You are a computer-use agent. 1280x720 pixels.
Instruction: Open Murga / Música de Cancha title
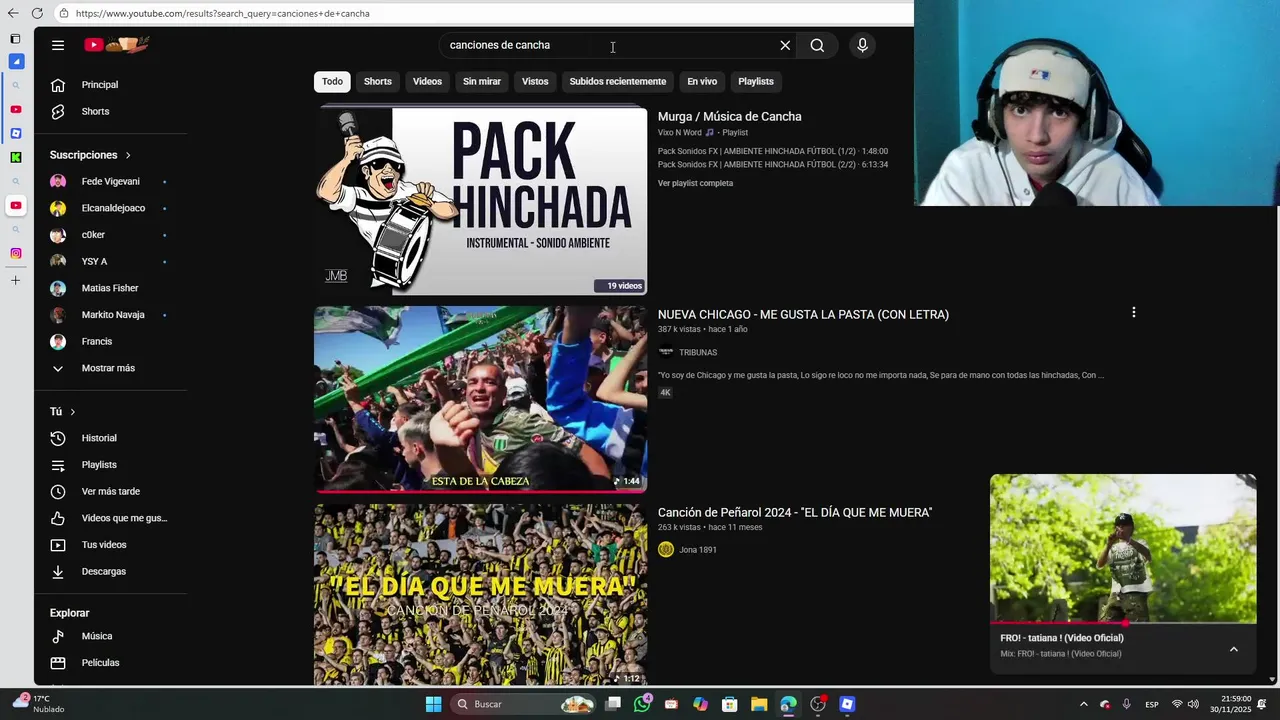pyautogui.click(x=729, y=116)
